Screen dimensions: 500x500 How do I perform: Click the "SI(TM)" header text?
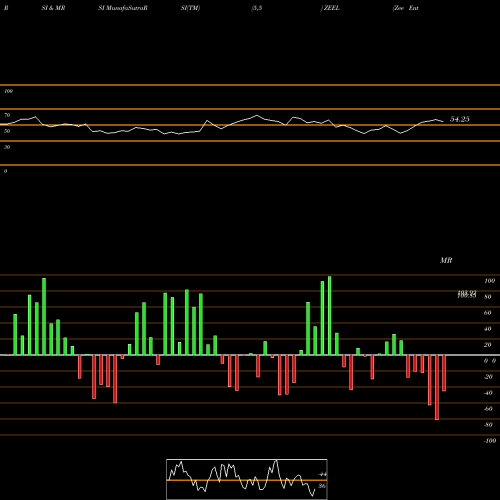[190, 8]
